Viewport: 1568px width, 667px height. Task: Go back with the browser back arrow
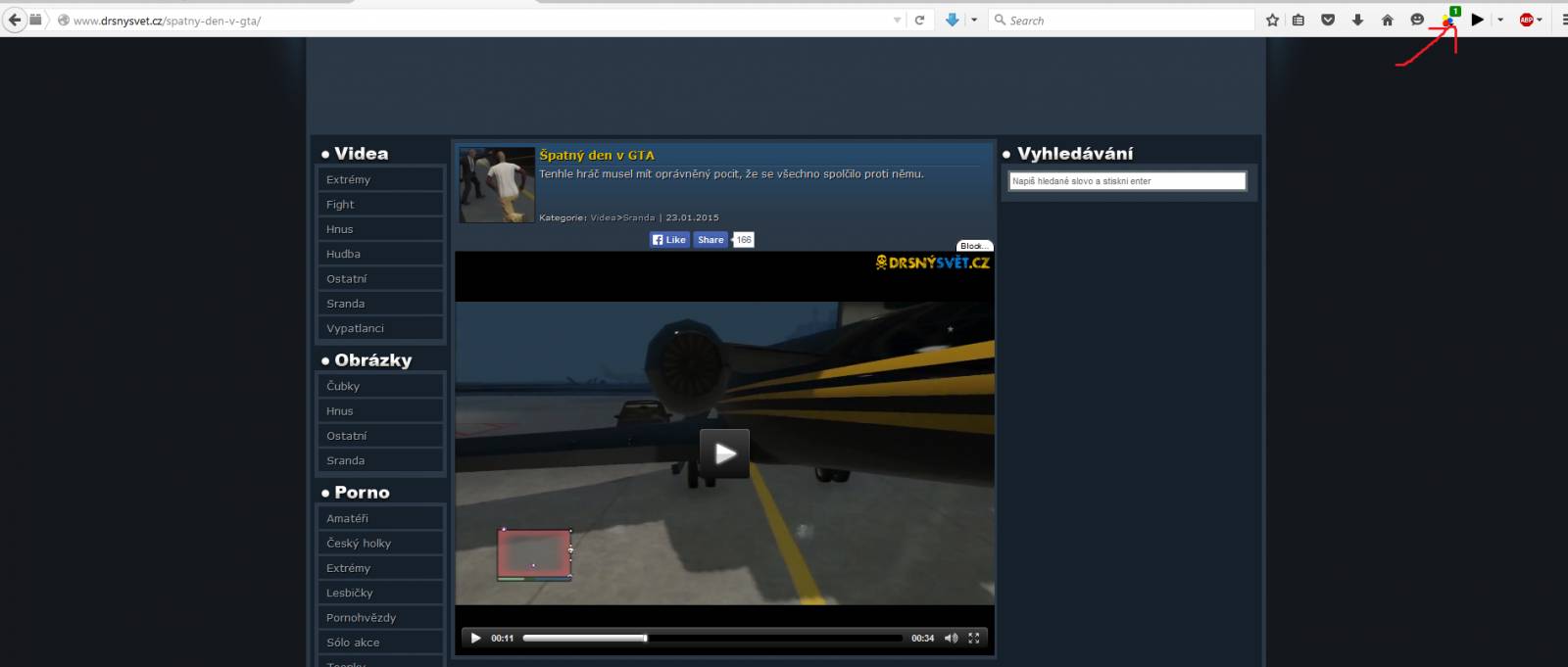[x=15, y=20]
